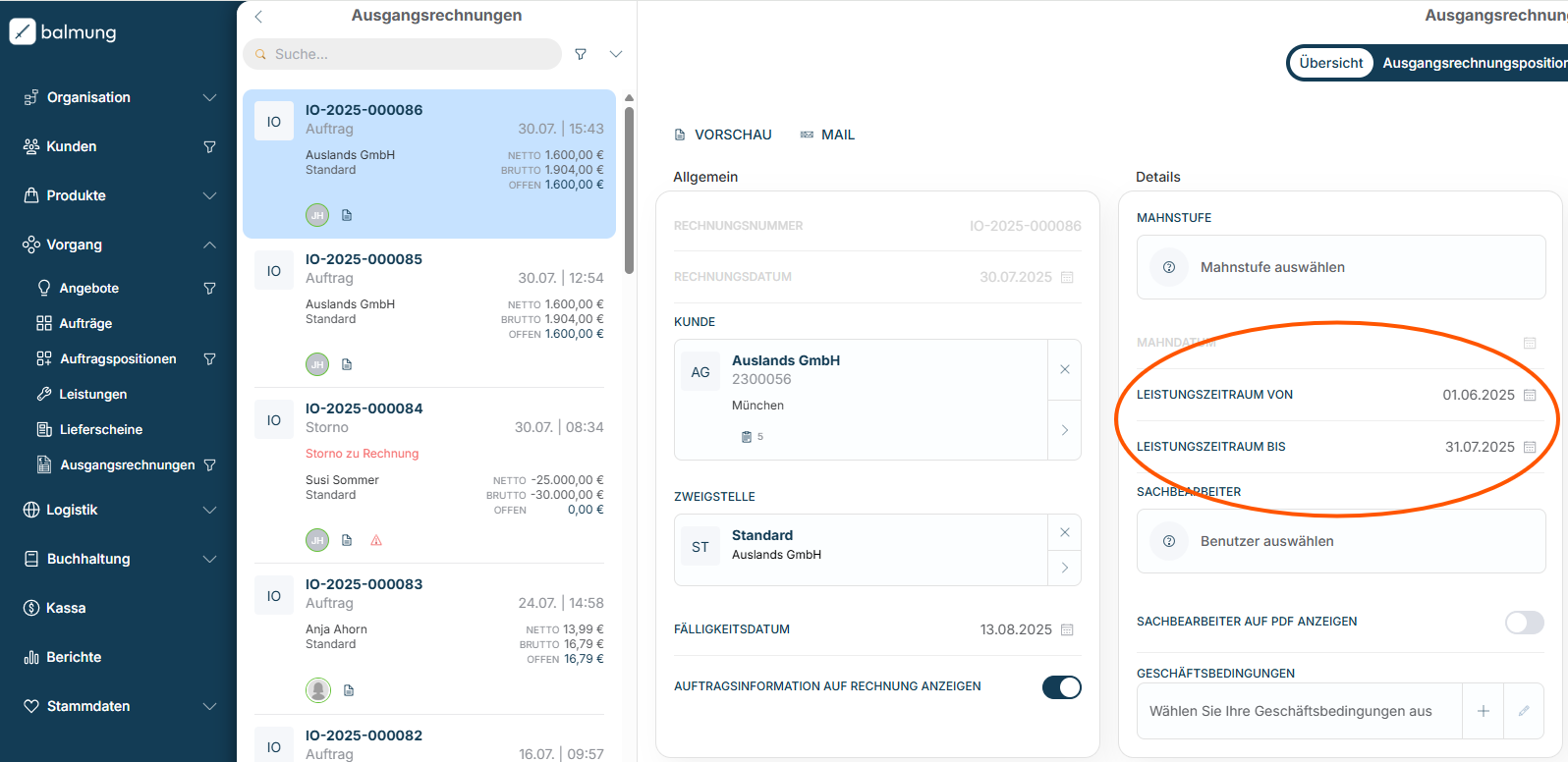Switch to the Ausgangsrechnungspositionen tab
The height and width of the screenshot is (762, 1568).
[x=1474, y=63]
